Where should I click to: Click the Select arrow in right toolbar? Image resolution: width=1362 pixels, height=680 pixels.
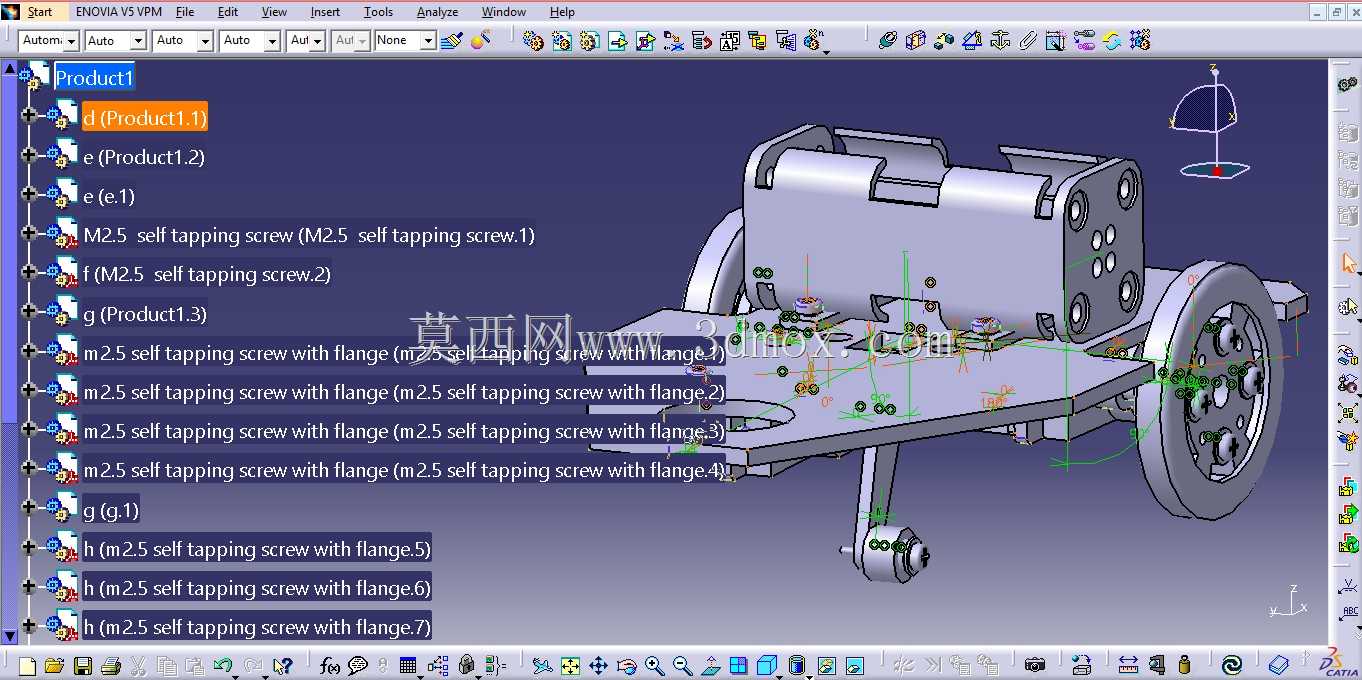tap(1348, 263)
